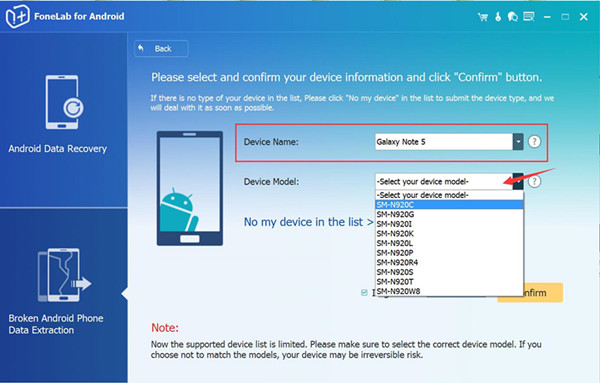Screen dimensions: 600x383
Task: Choose SM-N920K from the model list
Action: click(449, 233)
